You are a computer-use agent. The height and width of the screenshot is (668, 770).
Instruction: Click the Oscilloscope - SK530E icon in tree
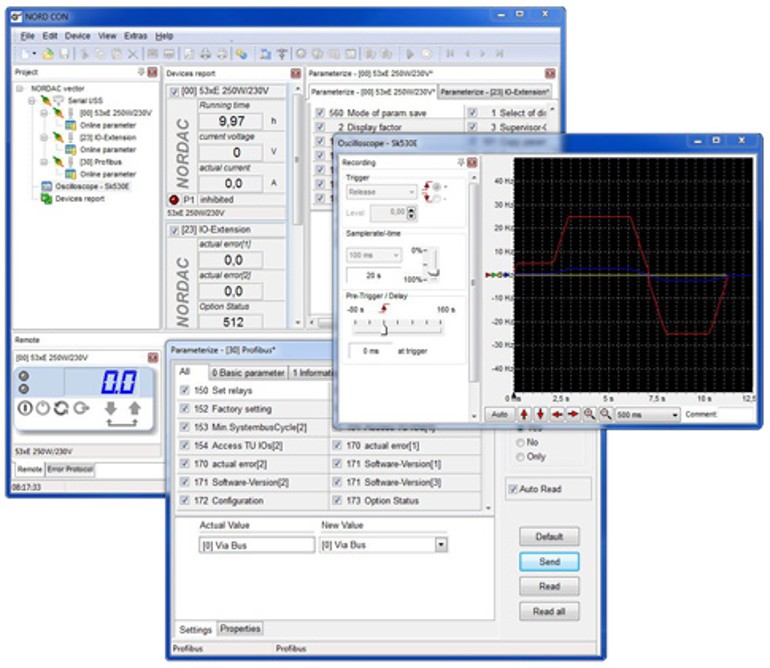tap(47, 187)
